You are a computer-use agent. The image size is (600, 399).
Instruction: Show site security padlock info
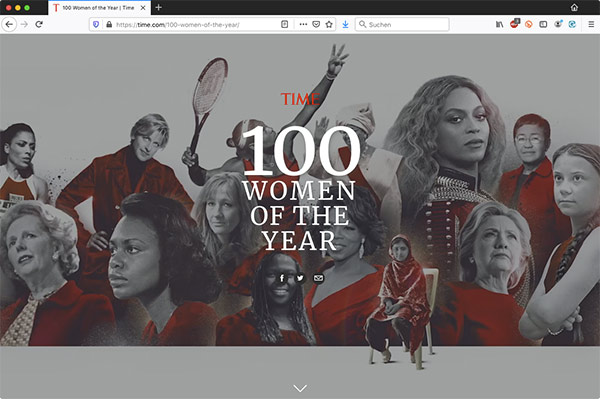pyautogui.click(x=109, y=24)
